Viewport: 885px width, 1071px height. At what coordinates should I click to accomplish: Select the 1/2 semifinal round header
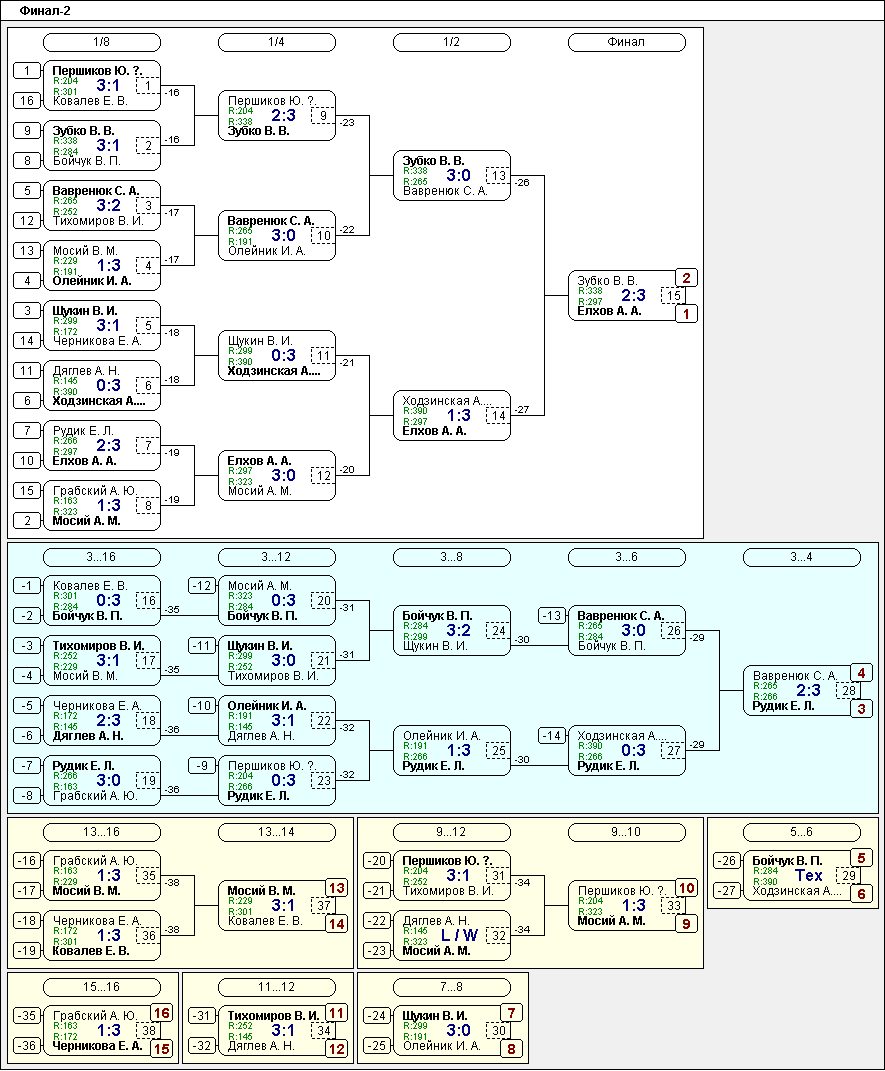pyautogui.click(x=452, y=42)
